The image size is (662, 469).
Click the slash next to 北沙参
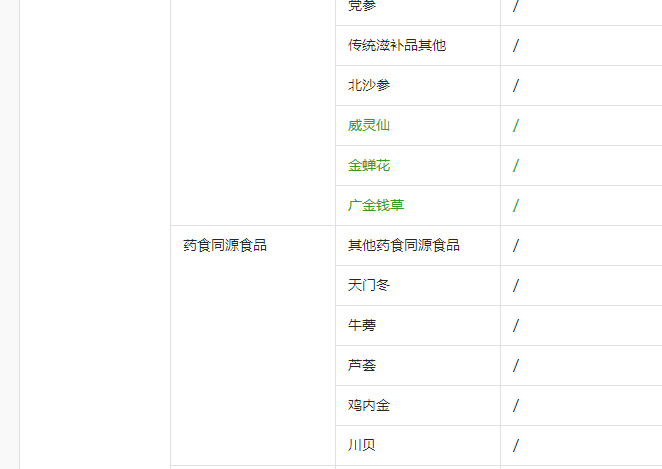pyautogui.click(x=515, y=85)
